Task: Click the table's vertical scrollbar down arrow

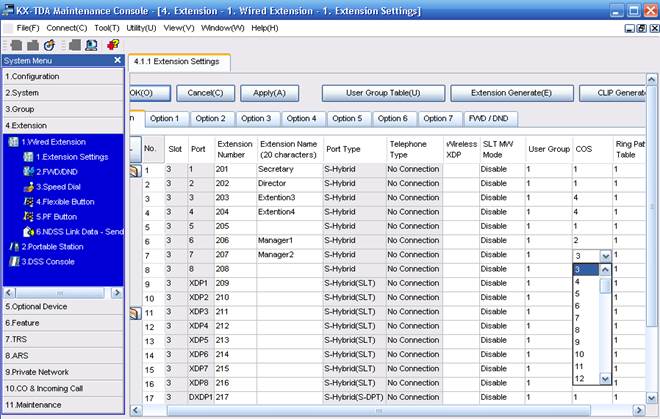Action: [x=652, y=398]
